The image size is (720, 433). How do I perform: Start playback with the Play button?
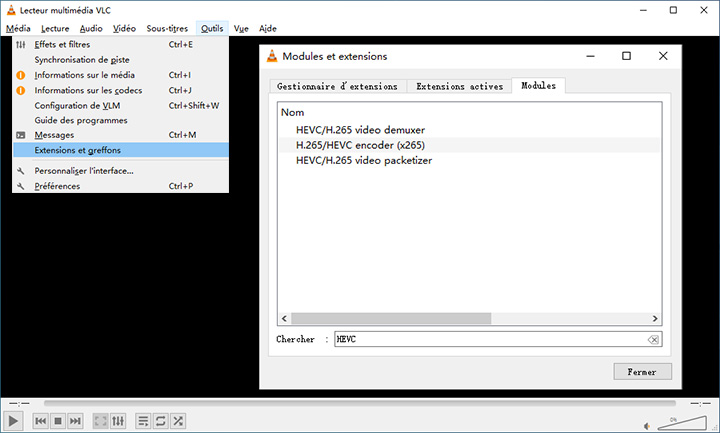point(13,421)
